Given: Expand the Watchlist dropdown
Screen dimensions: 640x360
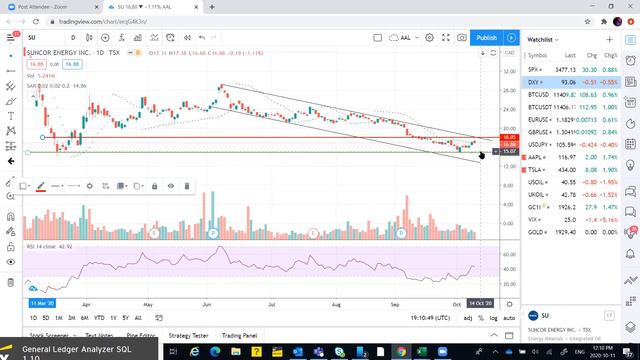Looking at the screenshot, I should coord(543,40).
